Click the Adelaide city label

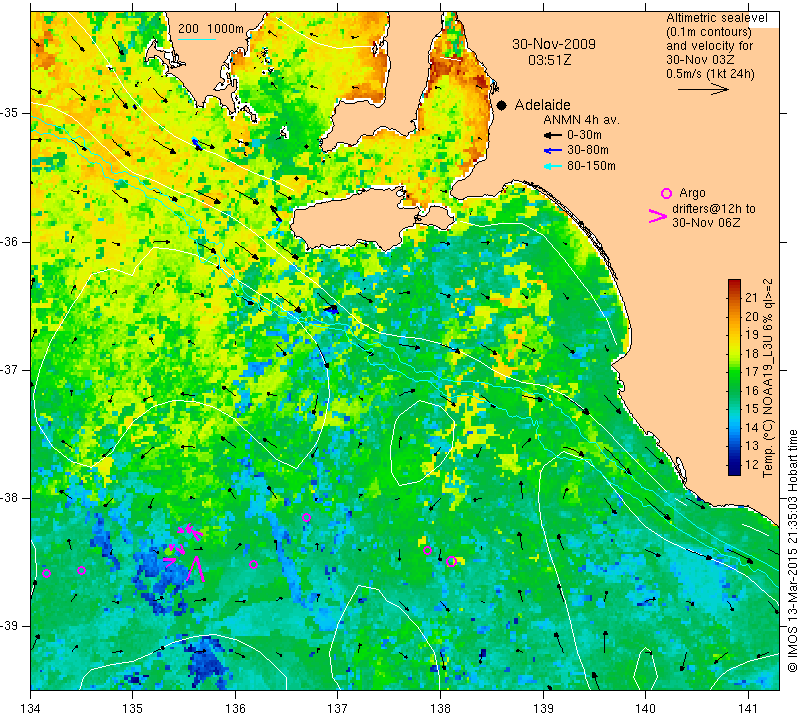click(542, 105)
